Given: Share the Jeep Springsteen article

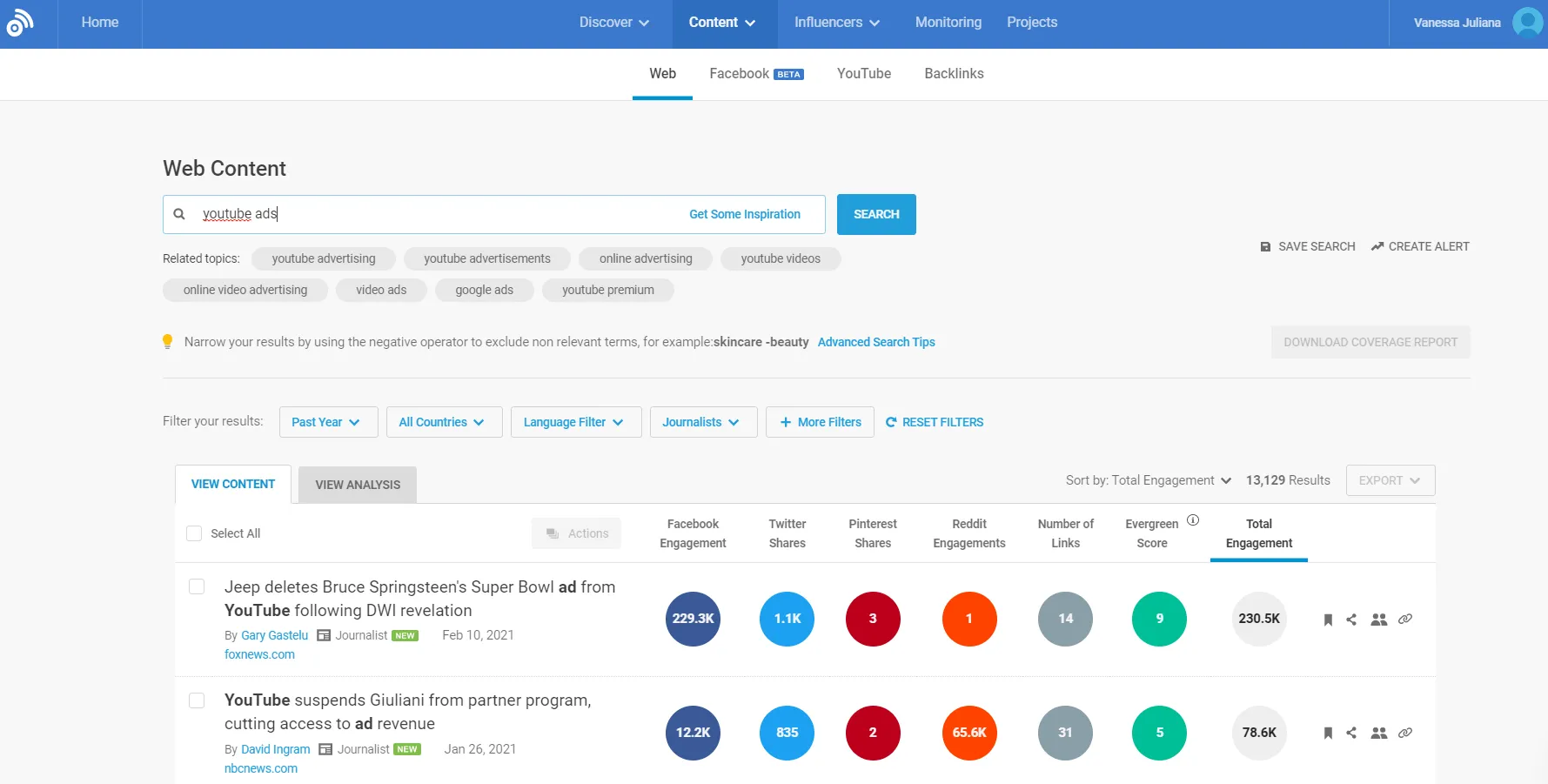Looking at the screenshot, I should [x=1351, y=620].
